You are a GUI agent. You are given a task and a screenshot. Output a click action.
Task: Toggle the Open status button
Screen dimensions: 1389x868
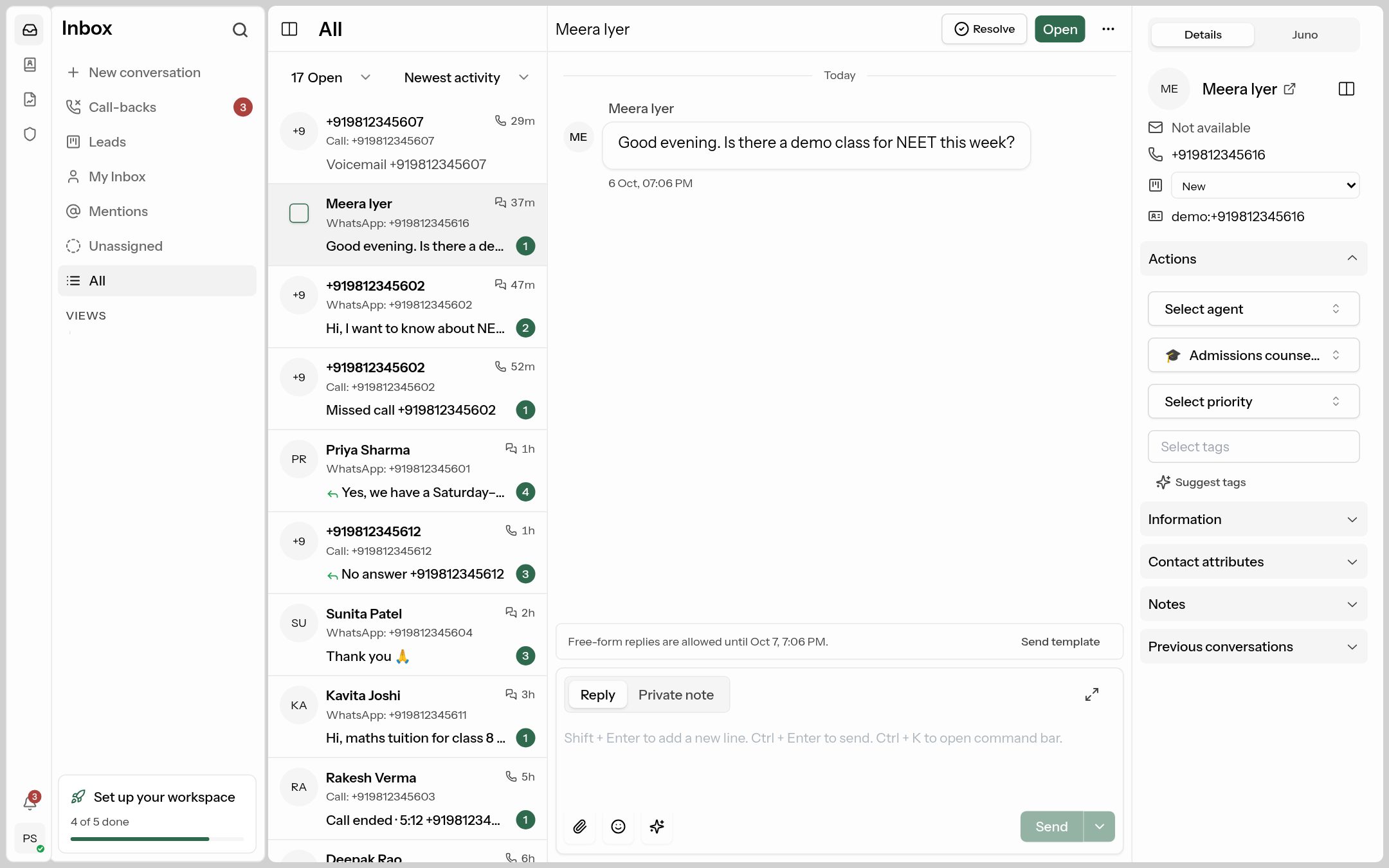1060,29
